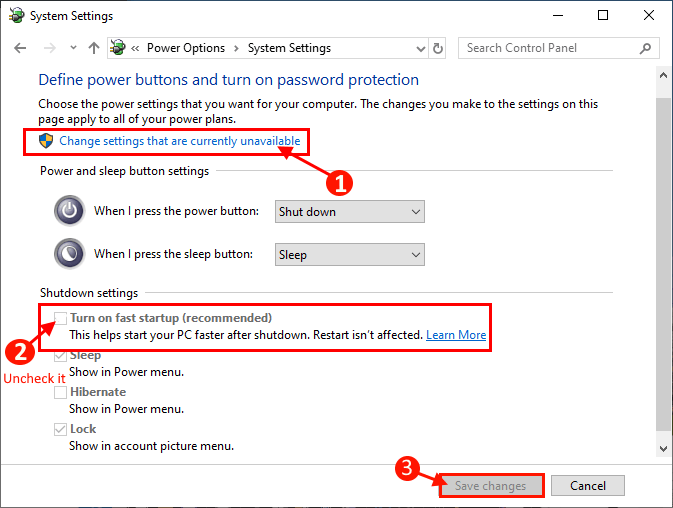Click 'When I press the power button:' text

tap(176, 211)
